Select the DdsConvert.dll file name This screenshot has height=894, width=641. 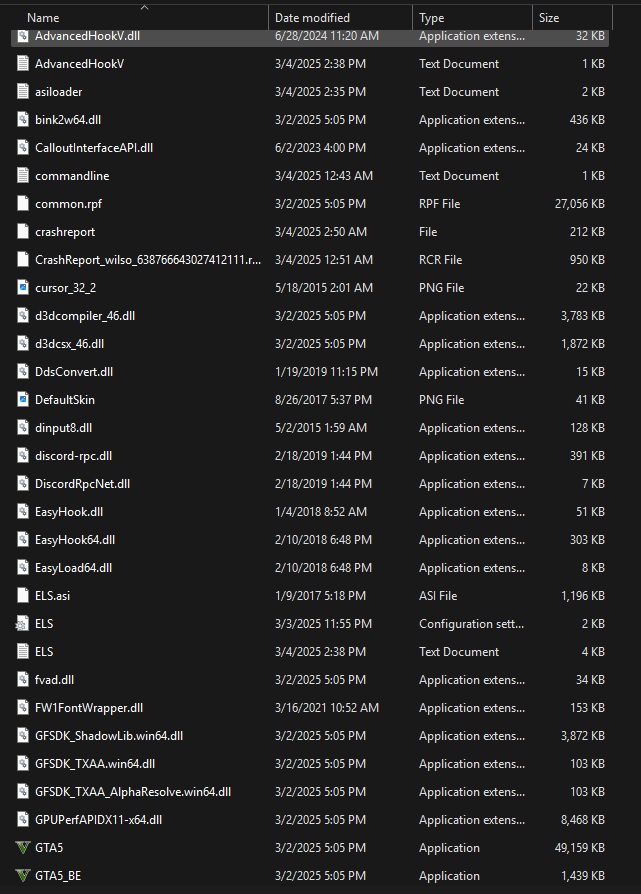point(74,372)
